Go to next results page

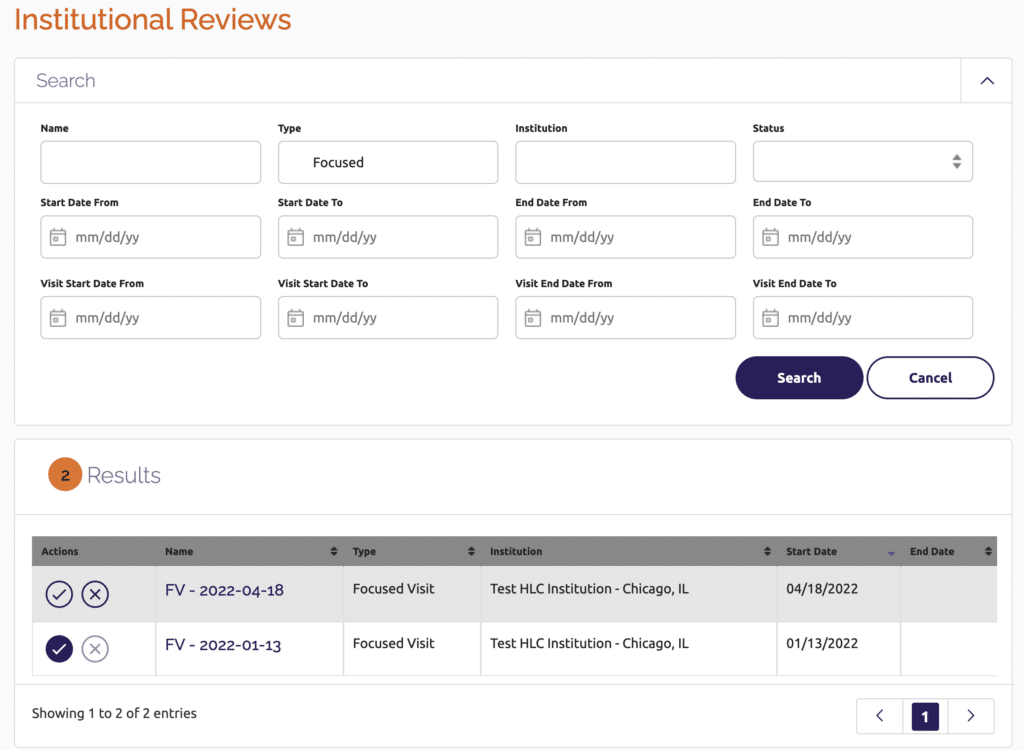point(970,716)
